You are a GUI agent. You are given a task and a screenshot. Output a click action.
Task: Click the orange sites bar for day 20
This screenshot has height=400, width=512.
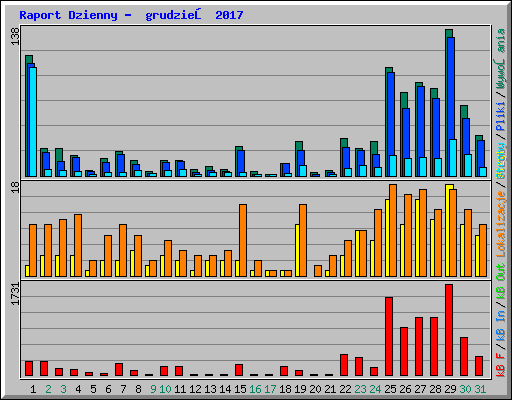318,271
